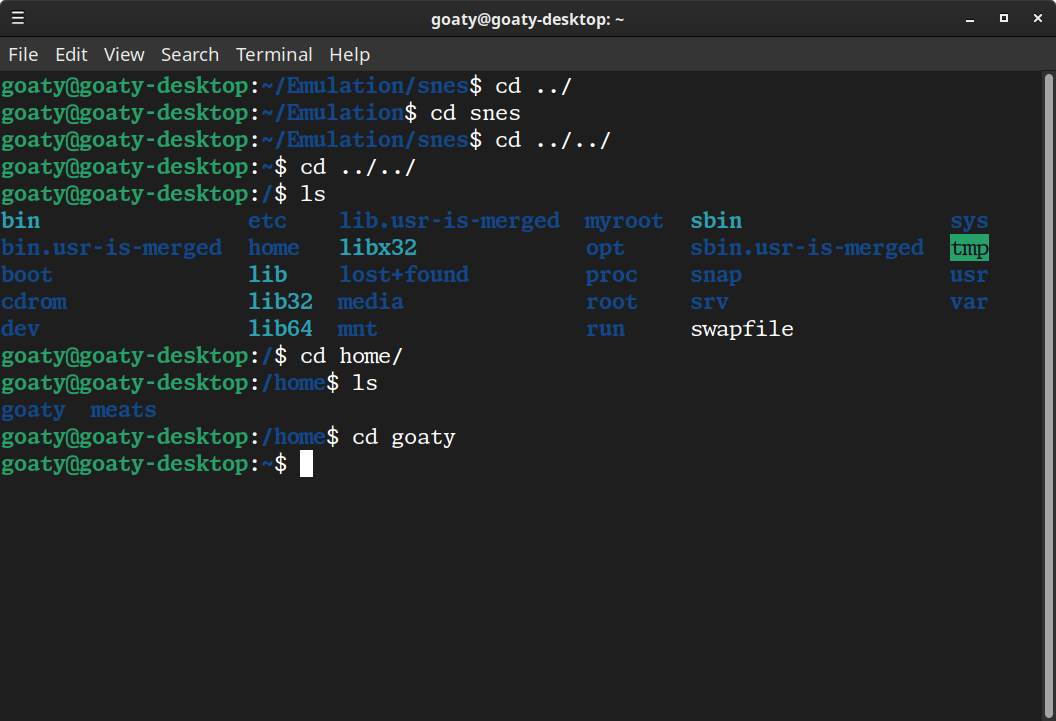Click 'sbin' in the root listing
The width and height of the screenshot is (1056, 721).
click(716, 221)
